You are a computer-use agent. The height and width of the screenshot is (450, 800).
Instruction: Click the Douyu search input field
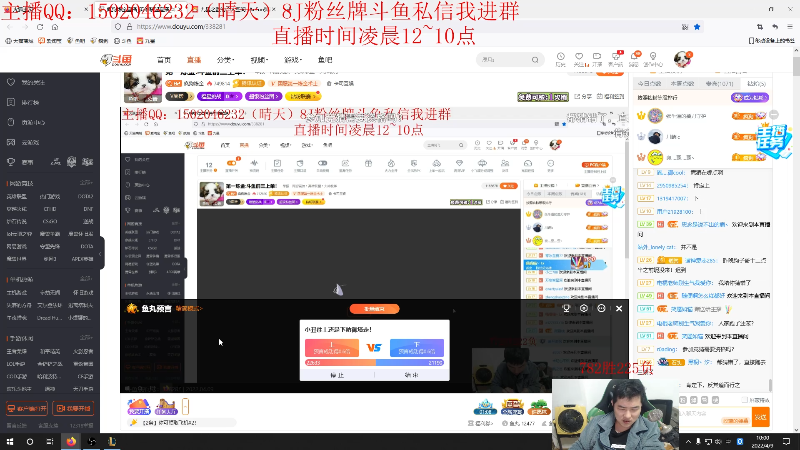click(x=503, y=60)
